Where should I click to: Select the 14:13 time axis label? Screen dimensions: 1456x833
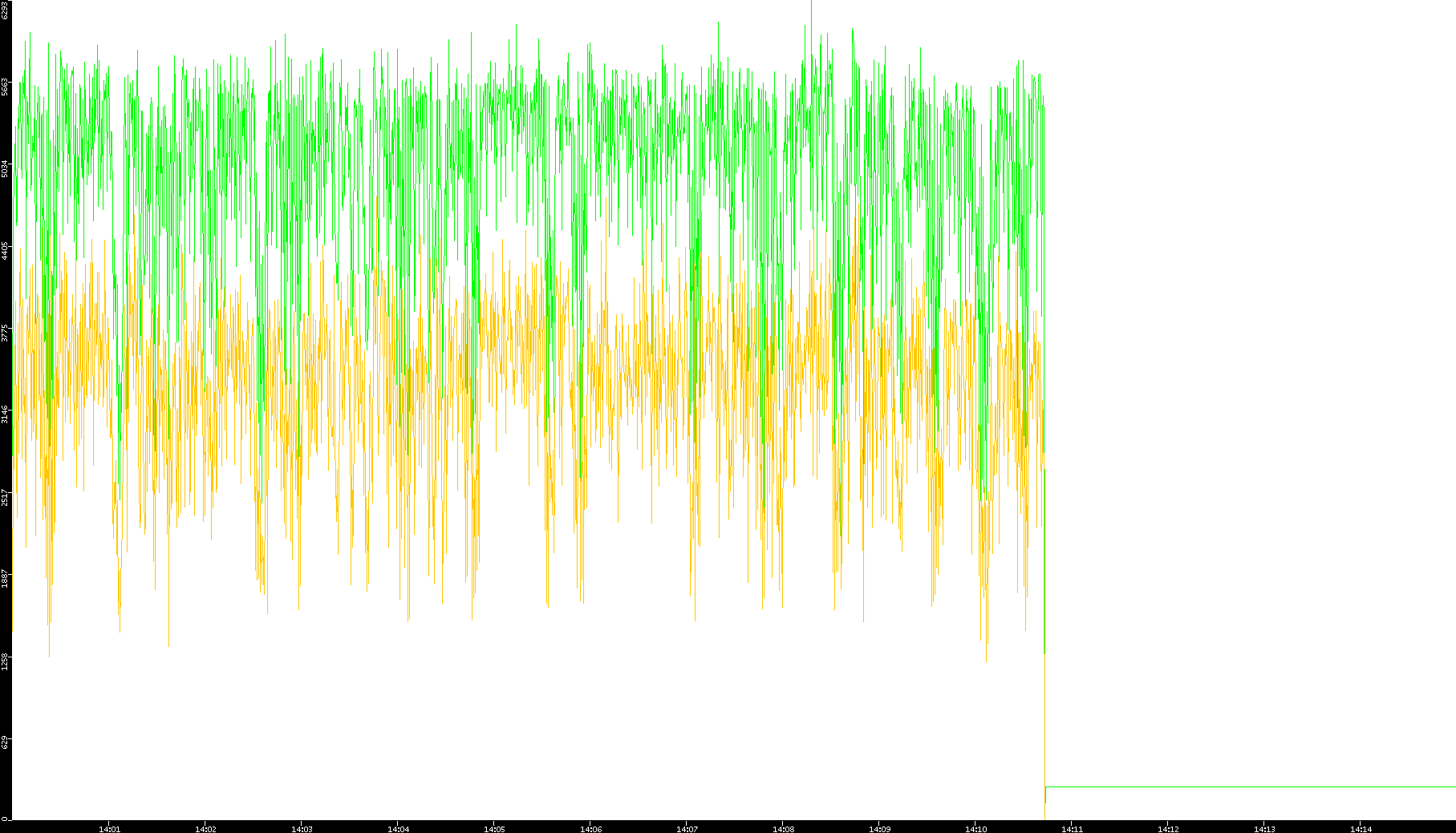click(x=1264, y=829)
